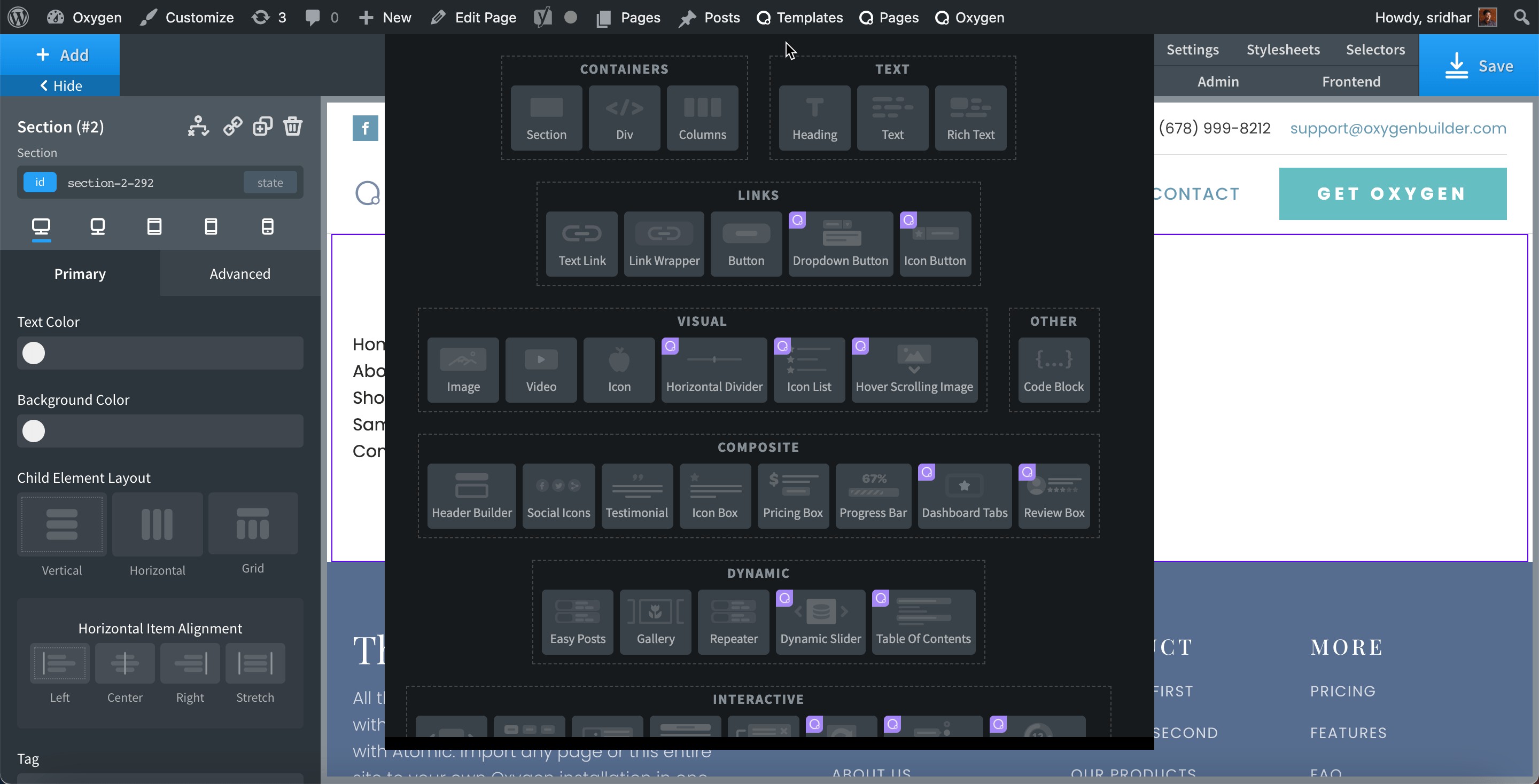
Task: Add a Rich Text element
Action: (x=970, y=117)
